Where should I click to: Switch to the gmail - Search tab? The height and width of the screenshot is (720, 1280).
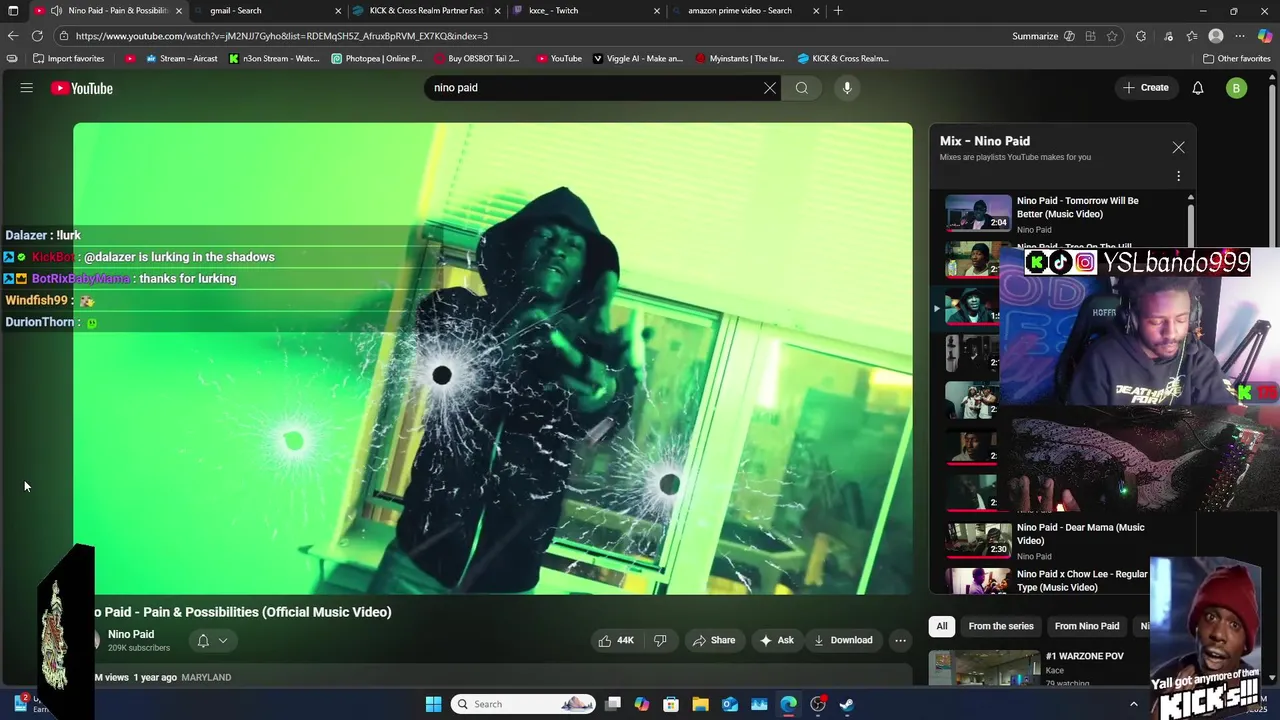[x=268, y=11]
